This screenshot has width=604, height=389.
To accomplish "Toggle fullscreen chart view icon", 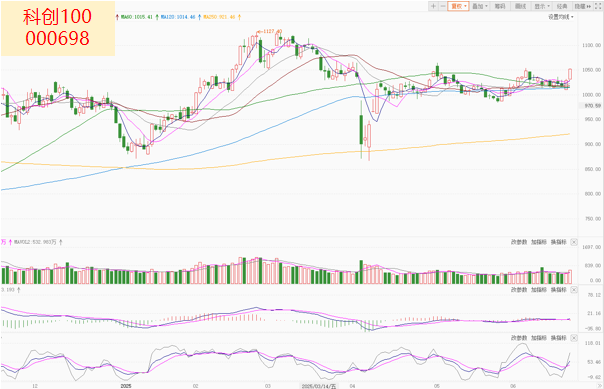I will click(x=598, y=6).
